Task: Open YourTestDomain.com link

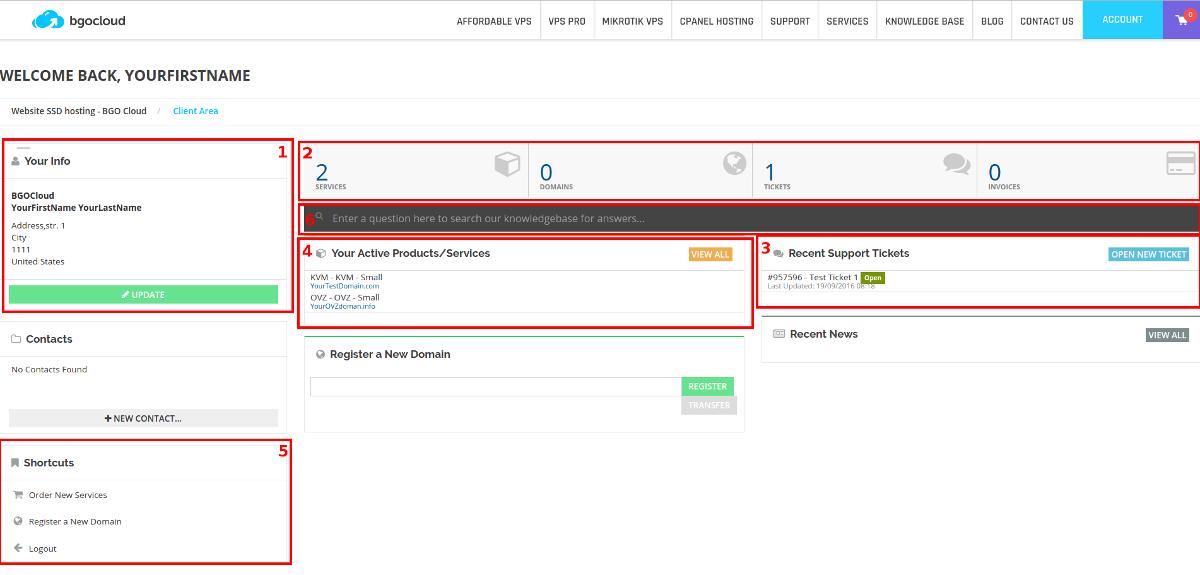Action: point(345,286)
